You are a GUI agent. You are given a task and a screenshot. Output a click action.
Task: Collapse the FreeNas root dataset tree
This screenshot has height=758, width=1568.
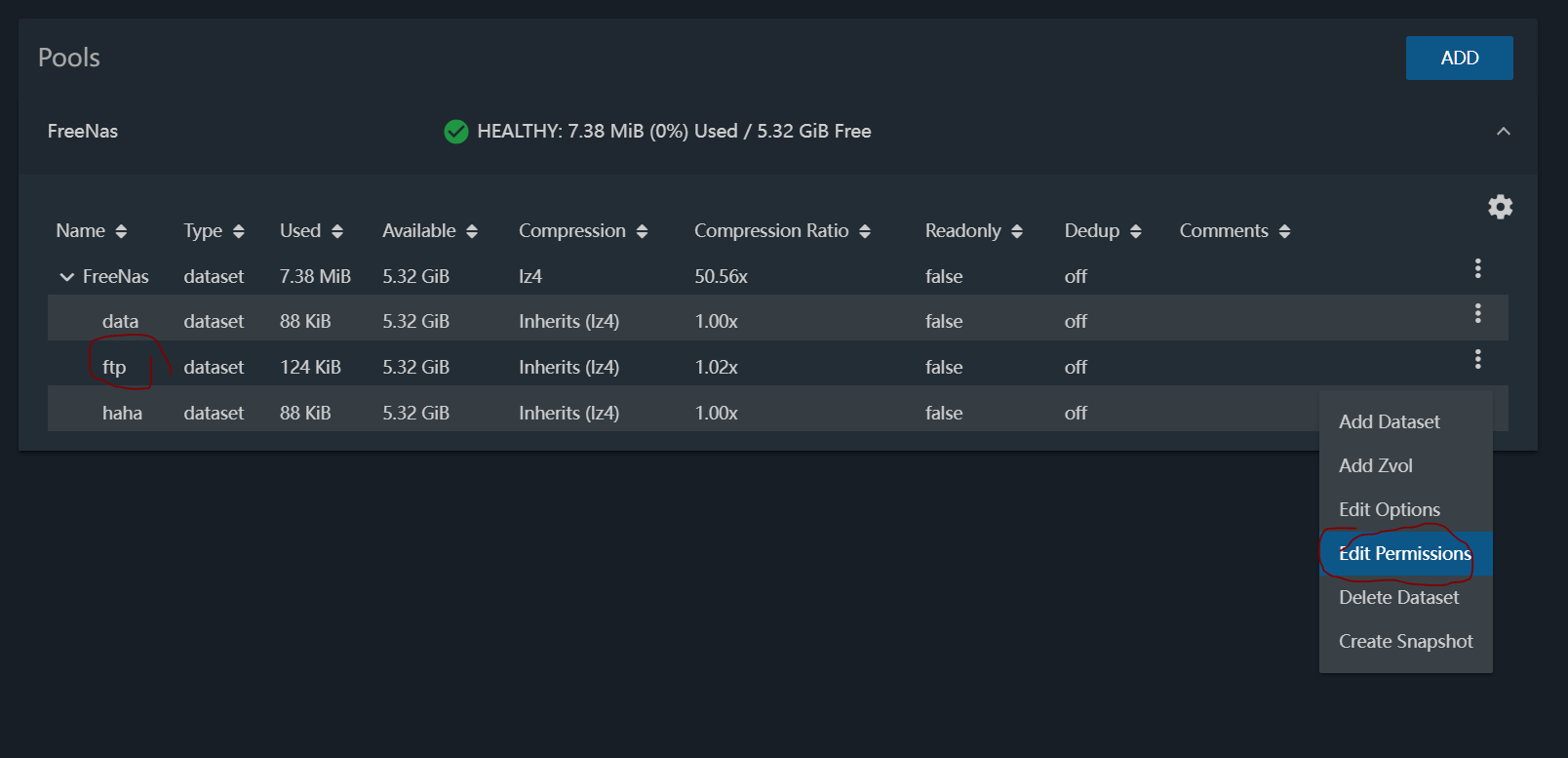click(x=66, y=277)
